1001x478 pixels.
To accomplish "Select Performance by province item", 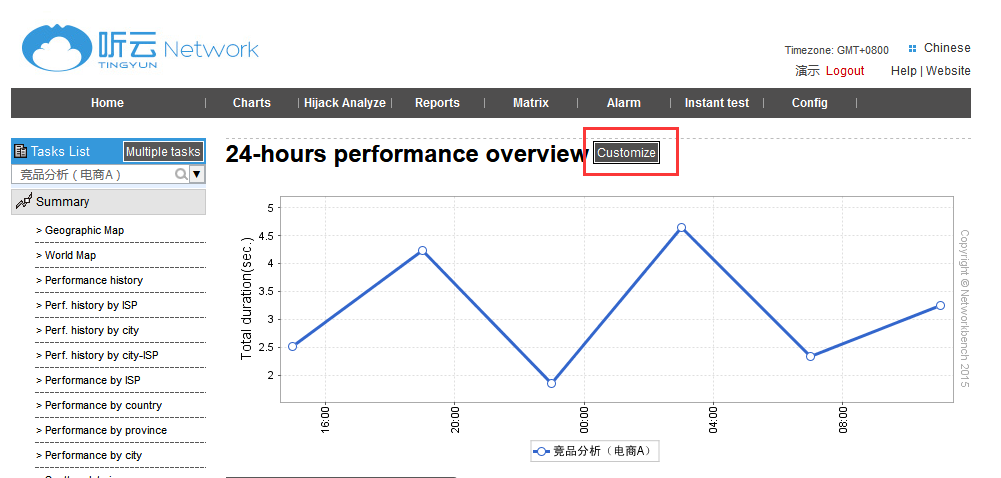I will coord(106,430).
